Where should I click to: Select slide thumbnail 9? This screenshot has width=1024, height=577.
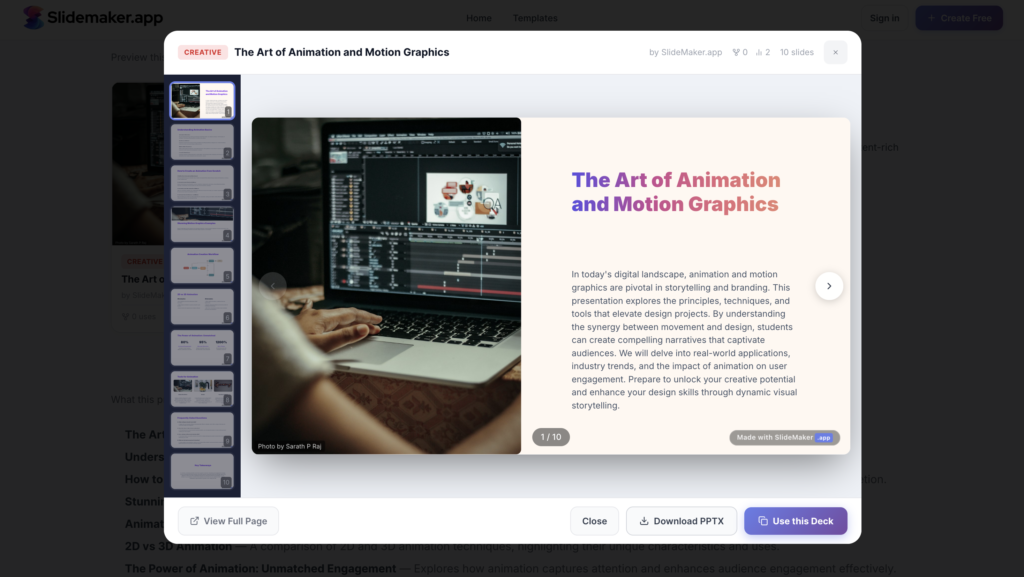coord(202,429)
